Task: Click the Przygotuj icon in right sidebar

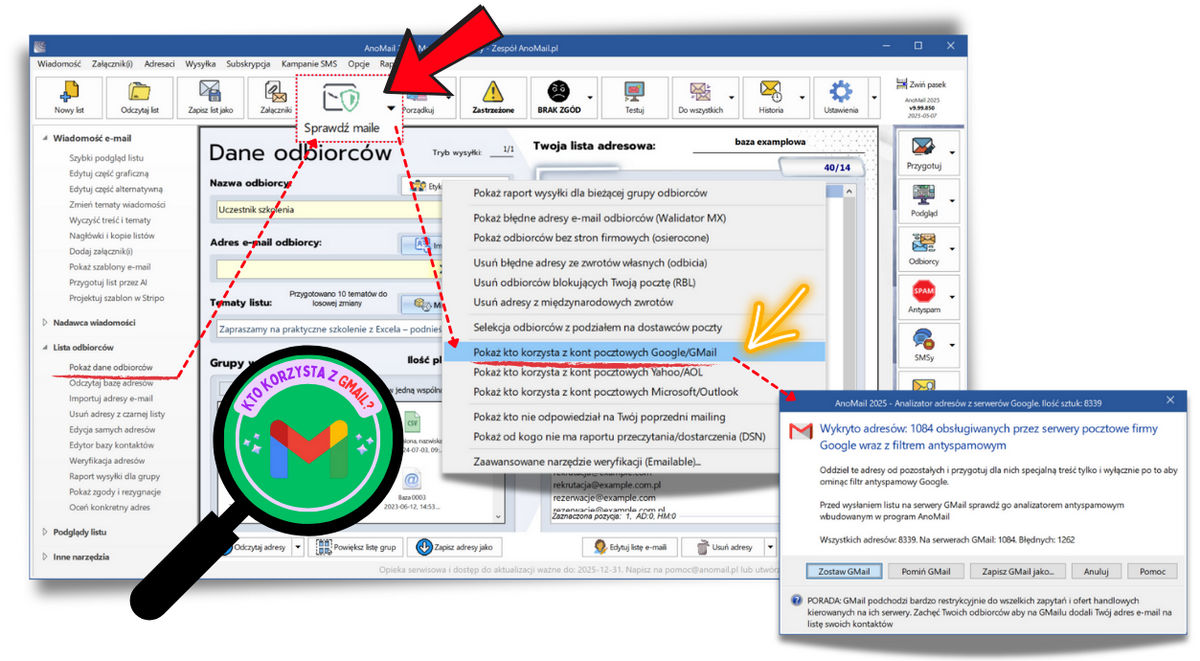Action: click(x=922, y=148)
